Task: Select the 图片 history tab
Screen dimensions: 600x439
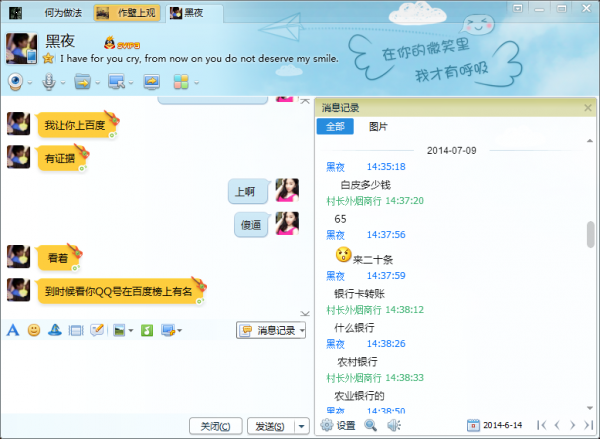Action: (378, 126)
